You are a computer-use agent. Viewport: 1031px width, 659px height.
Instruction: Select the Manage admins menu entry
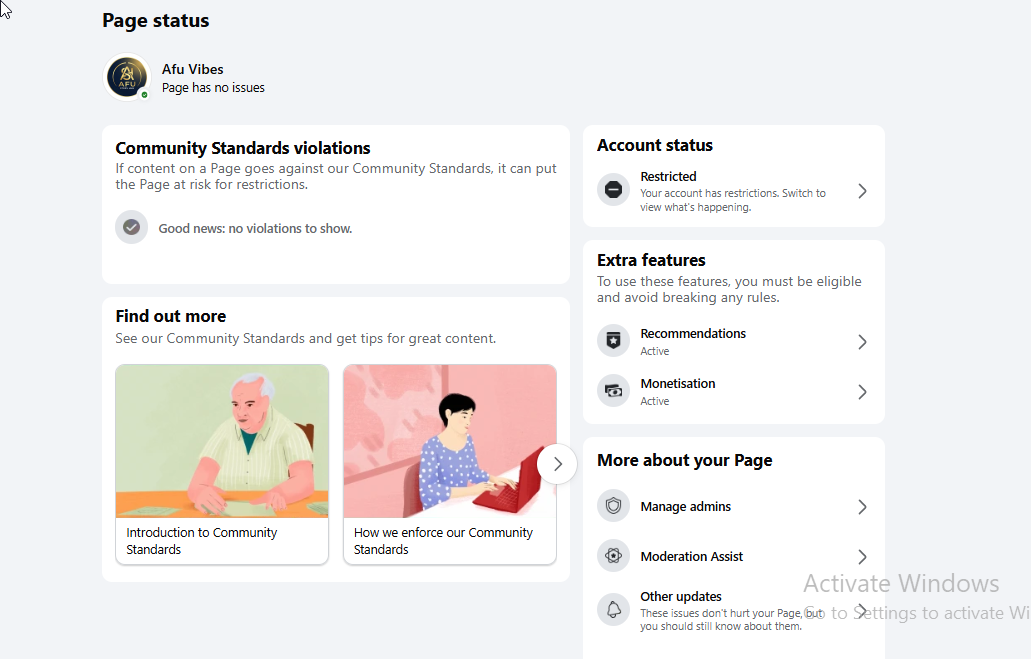[733, 506]
